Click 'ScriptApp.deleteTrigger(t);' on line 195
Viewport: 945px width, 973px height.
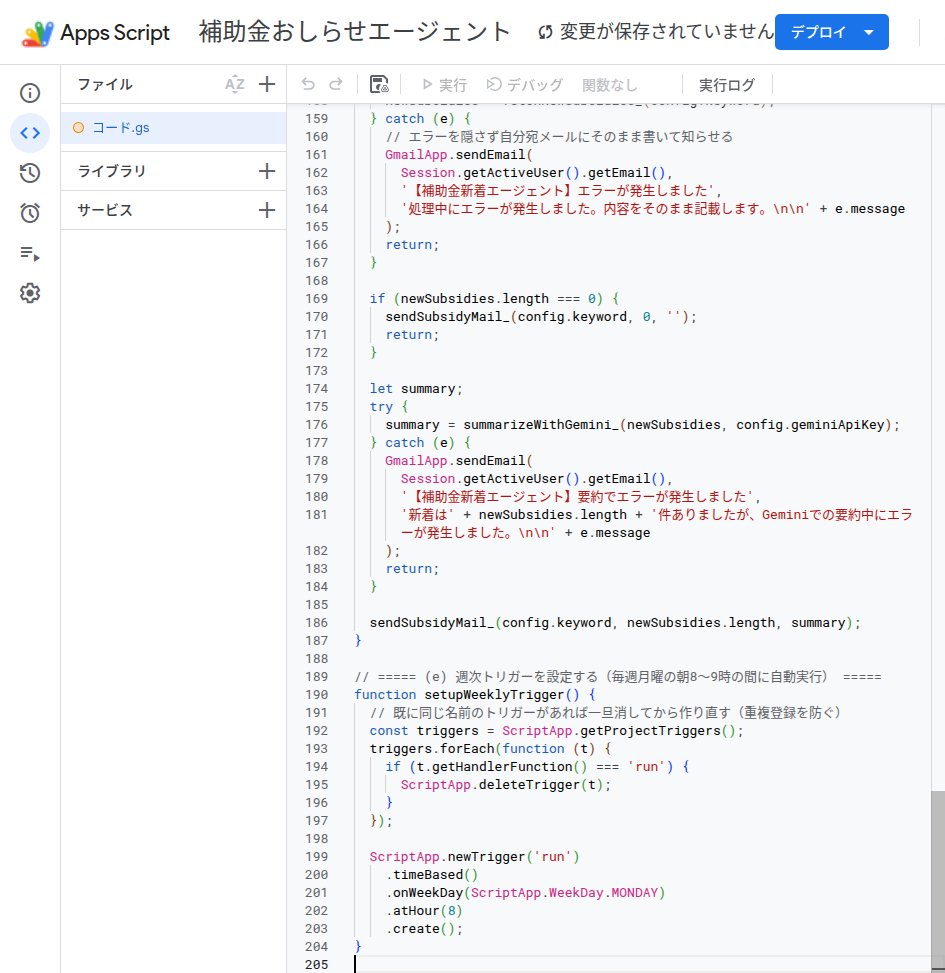(x=506, y=785)
